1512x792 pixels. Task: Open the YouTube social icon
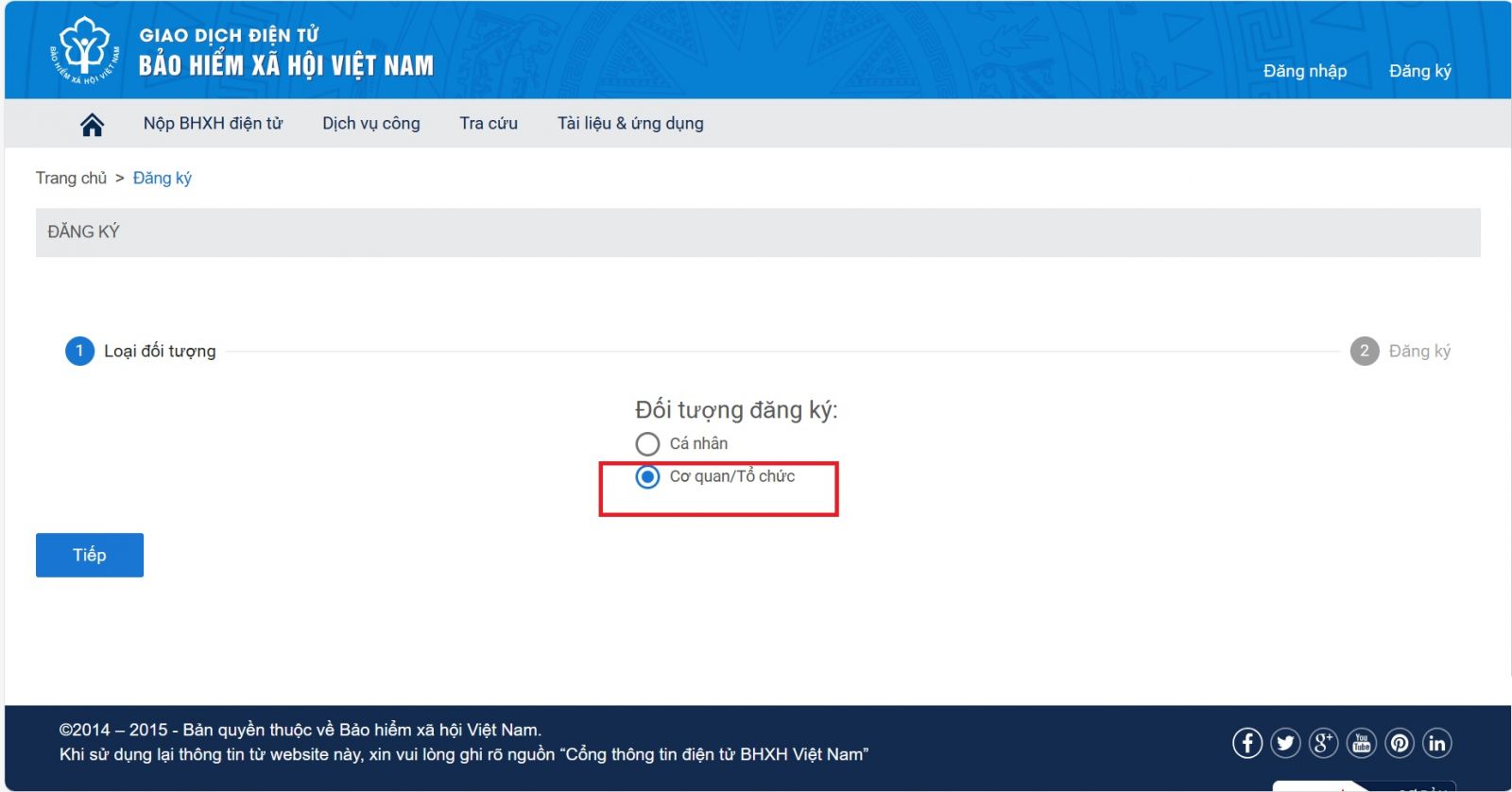1361,744
